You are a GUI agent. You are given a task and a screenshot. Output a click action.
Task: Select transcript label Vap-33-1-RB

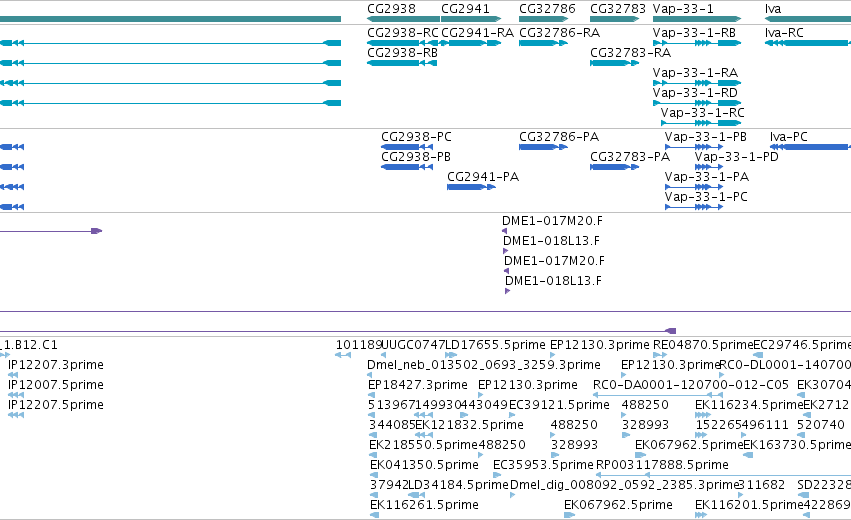tap(694, 33)
